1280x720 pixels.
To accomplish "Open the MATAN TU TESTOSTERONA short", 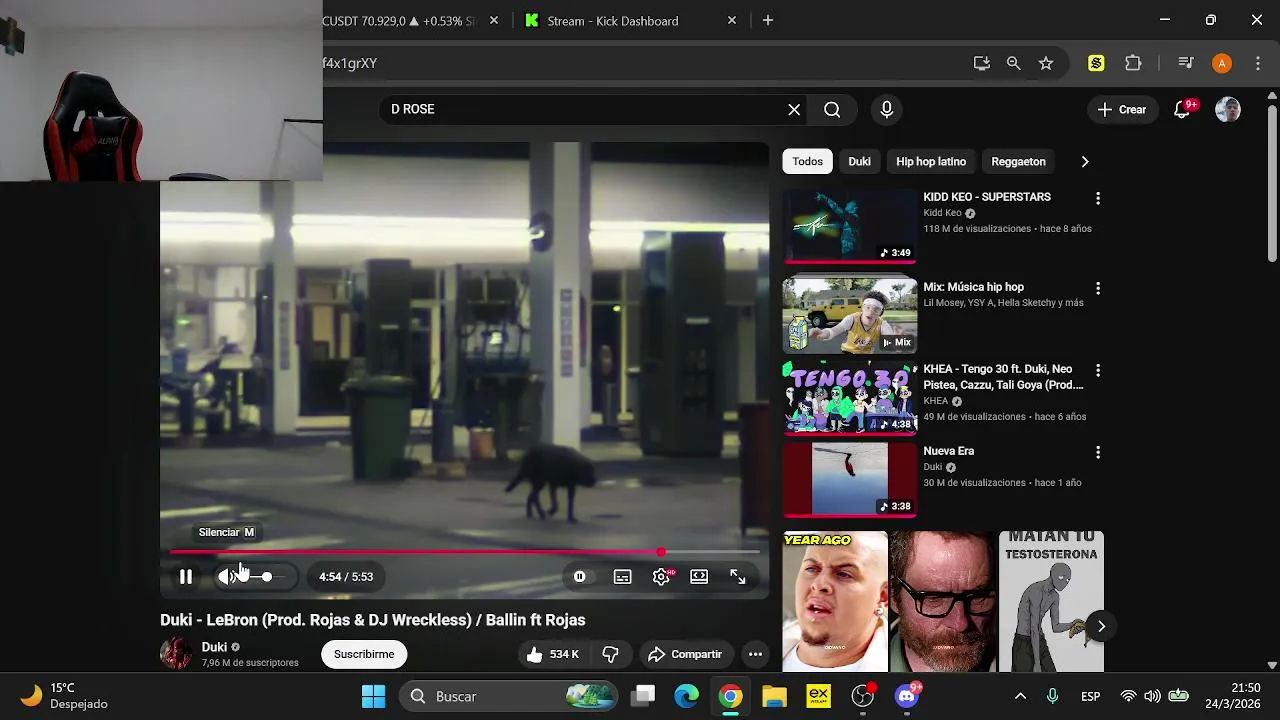I will point(1051,601).
